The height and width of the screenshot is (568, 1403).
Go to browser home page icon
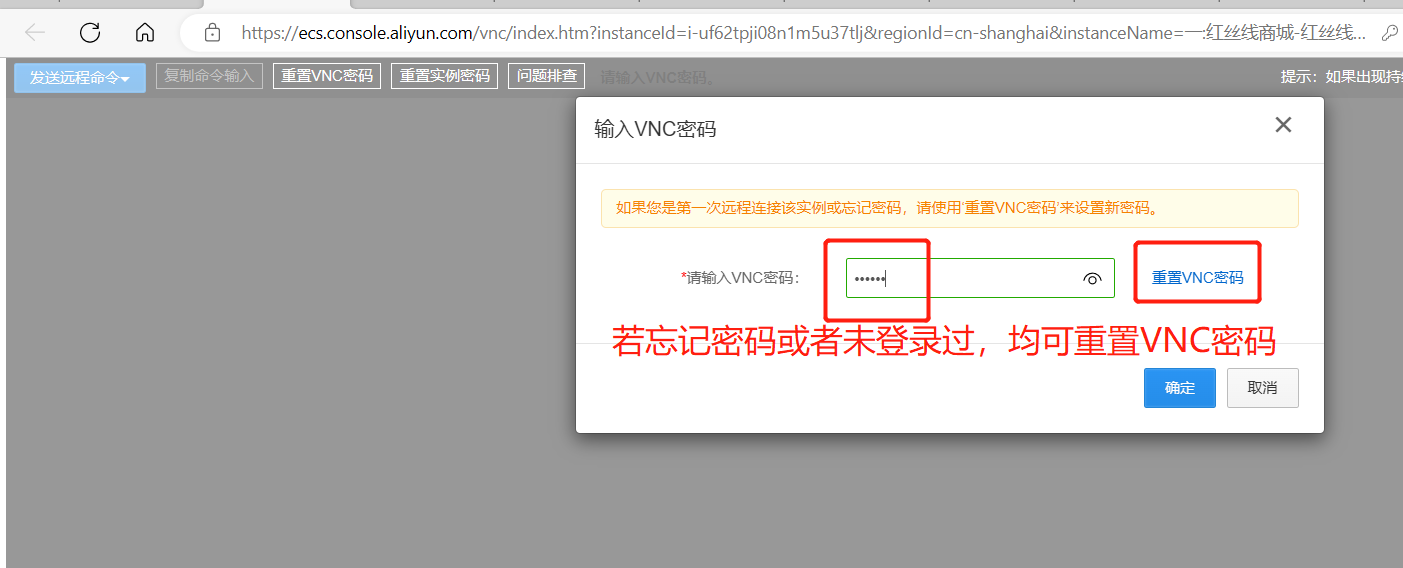tap(145, 33)
